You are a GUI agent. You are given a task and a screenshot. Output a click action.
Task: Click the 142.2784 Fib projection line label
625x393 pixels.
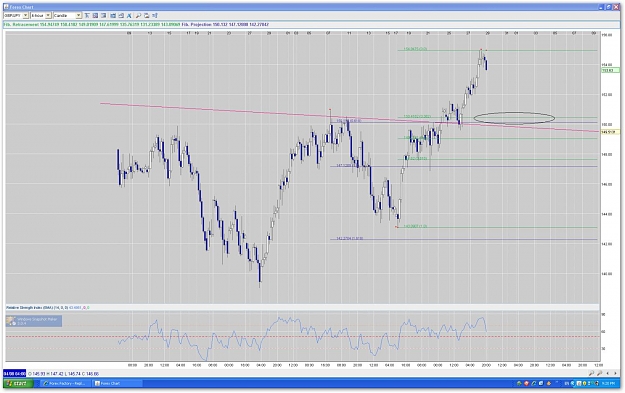349,238
